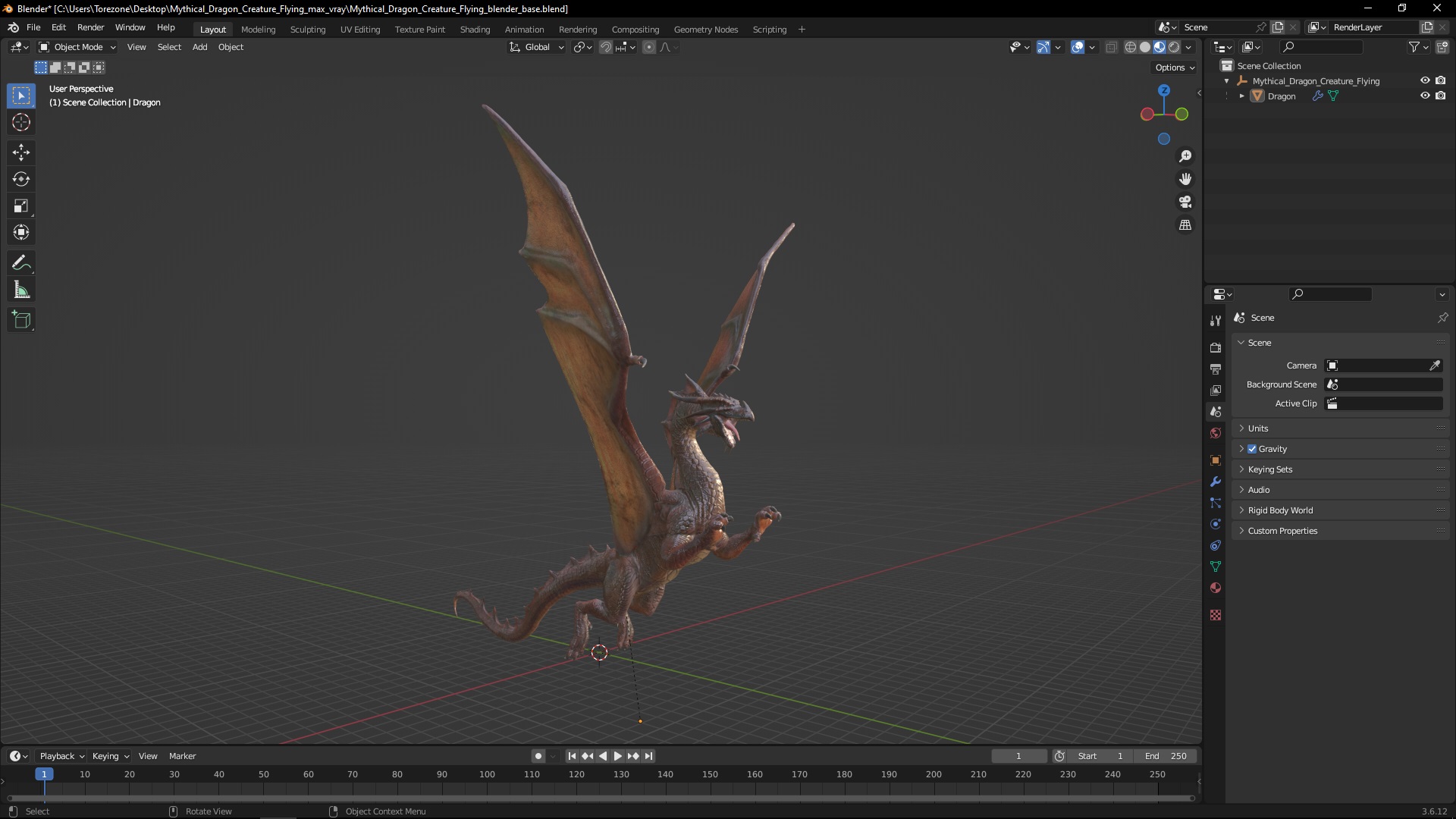Select the Transform tool
1456x819 pixels.
click(x=21, y=232)
